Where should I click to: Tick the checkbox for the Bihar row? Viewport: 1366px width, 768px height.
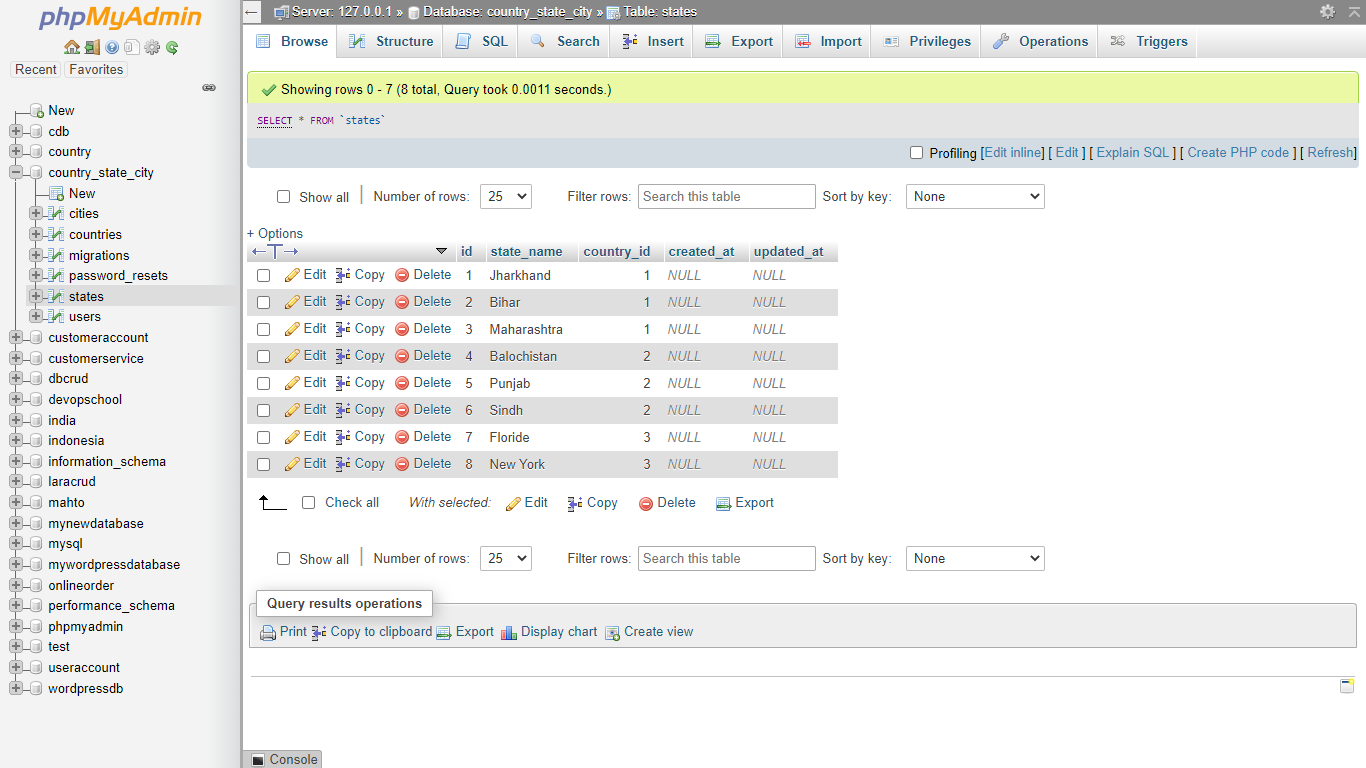pos(264,302)
